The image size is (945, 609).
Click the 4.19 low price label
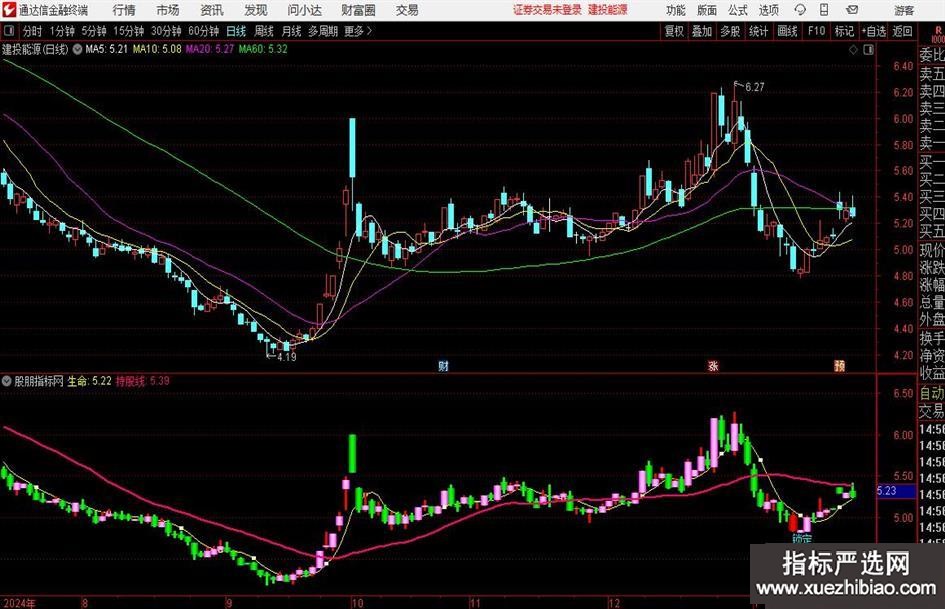point(287,357)
